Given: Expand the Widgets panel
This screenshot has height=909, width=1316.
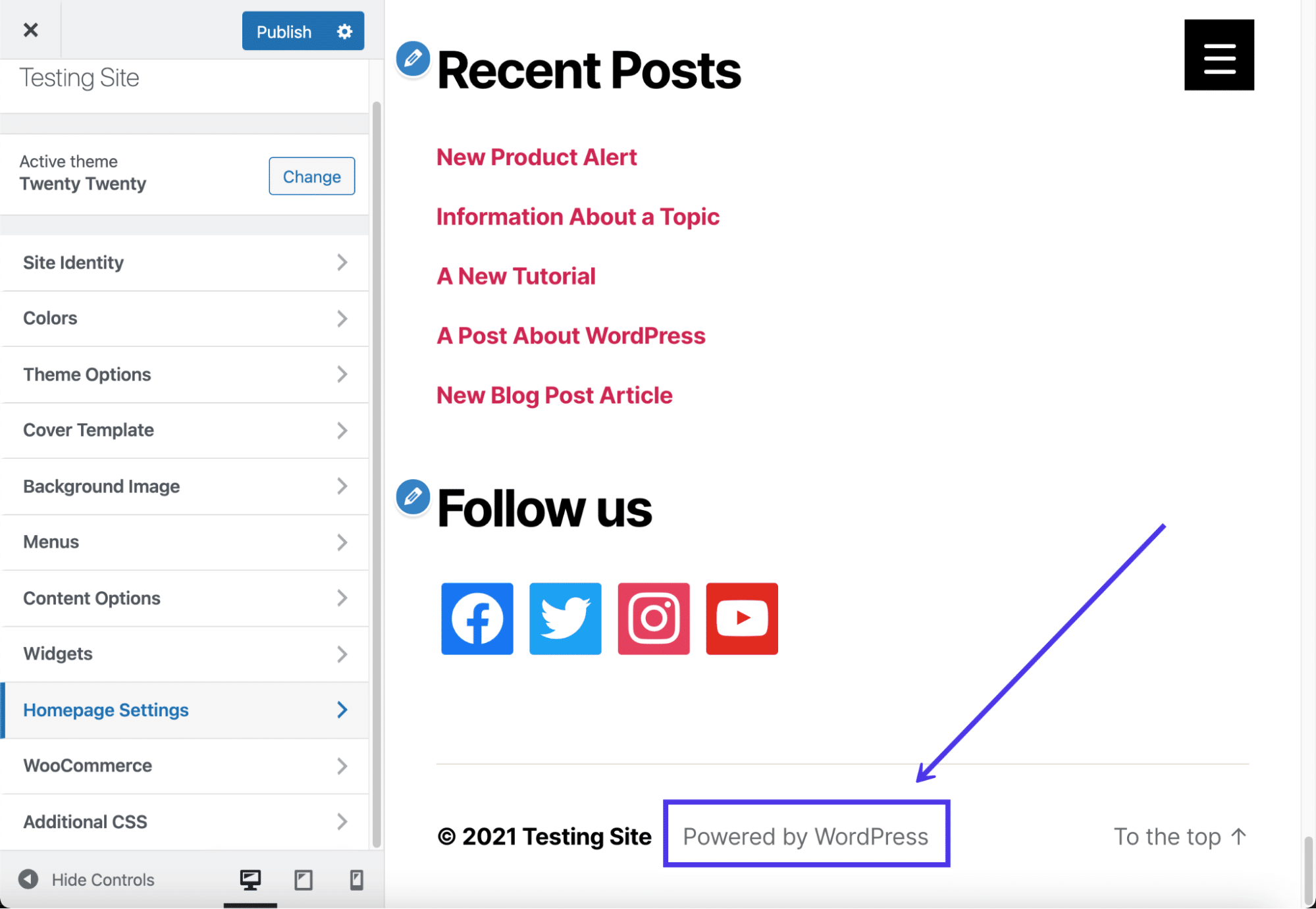Looking at the screenshot, I should [185, 654].
